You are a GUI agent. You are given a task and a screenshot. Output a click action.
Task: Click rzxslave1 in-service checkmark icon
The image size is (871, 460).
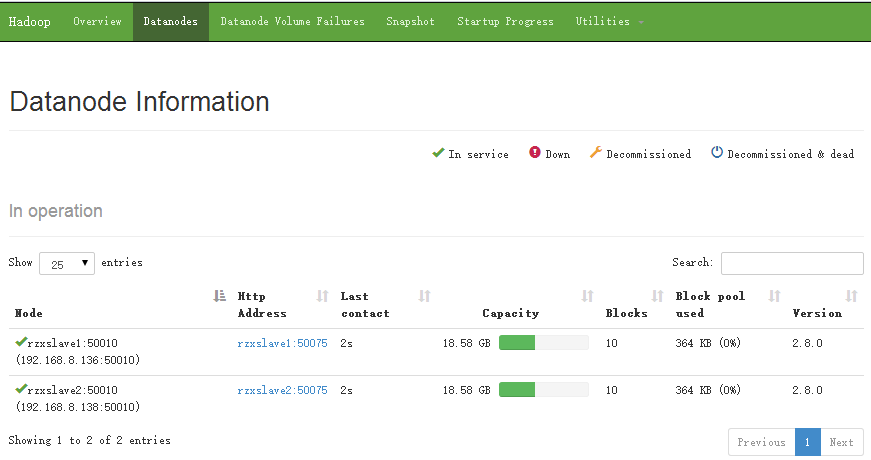pyautogui.click(x=21, y=342)
